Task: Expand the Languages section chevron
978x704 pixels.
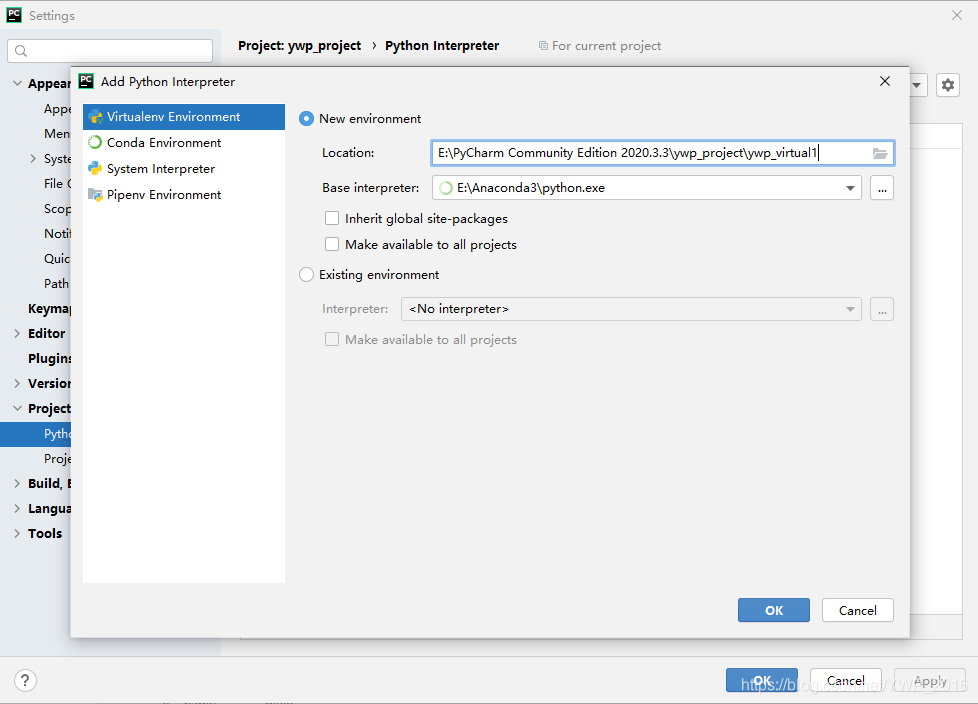Action: pos(17,508)
